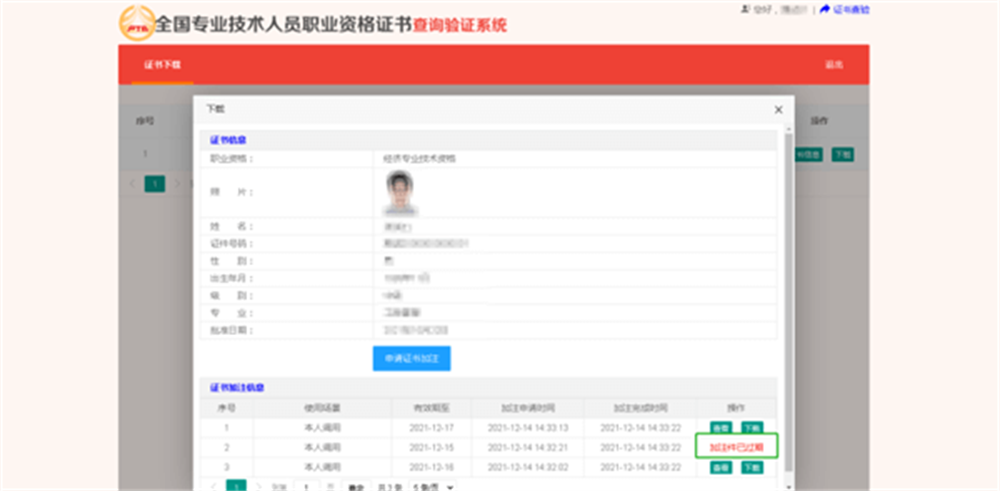The image size is (1000, 491).
Task: Click the user avatar icon at top right
Action: (x=744, y=10)
